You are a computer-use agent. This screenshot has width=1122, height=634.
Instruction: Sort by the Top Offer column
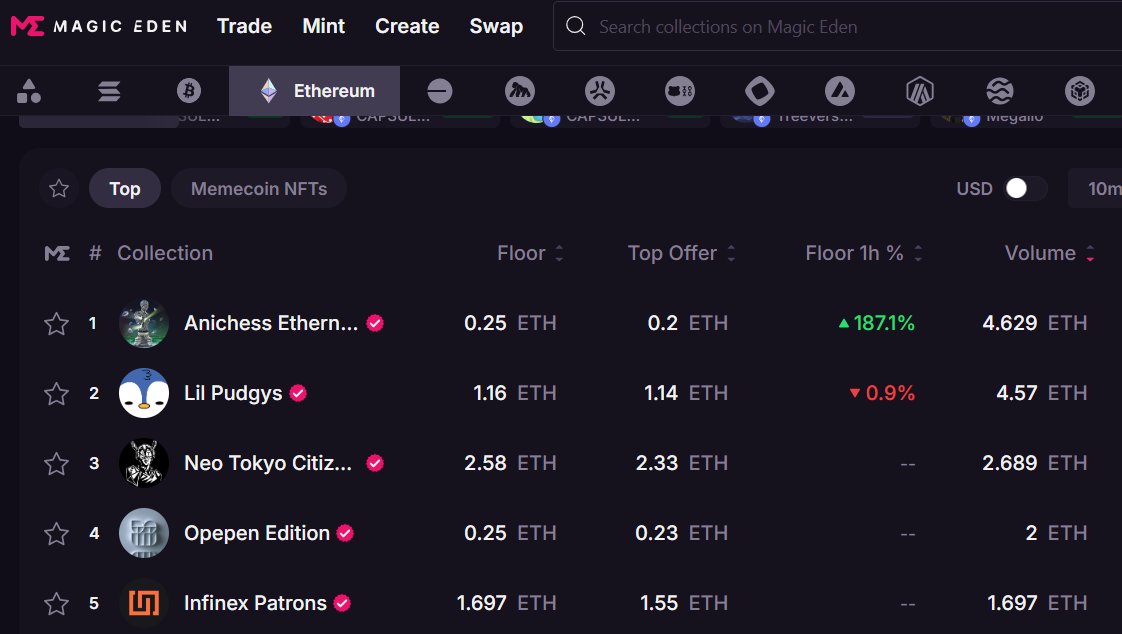tap(681, 253)
